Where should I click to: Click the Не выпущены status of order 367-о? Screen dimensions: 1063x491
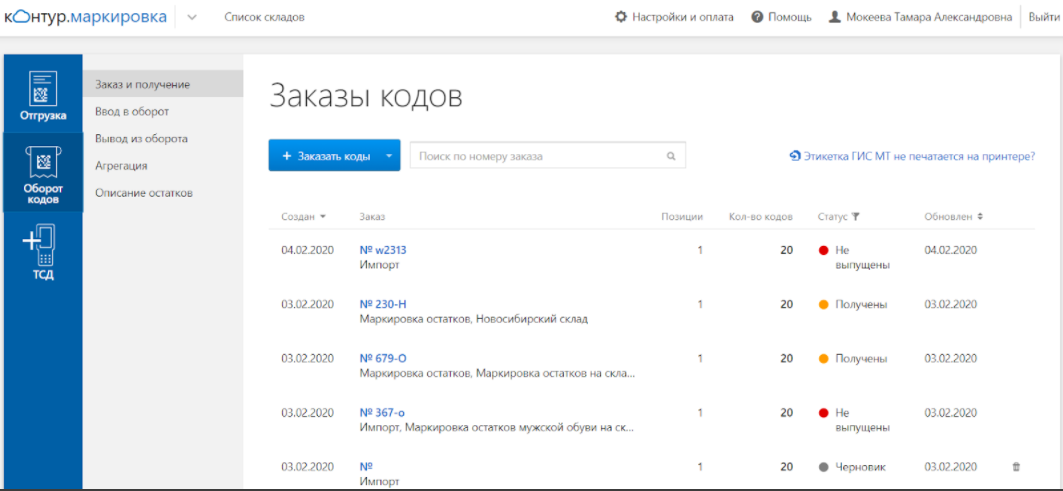click(x=862, y=420)
